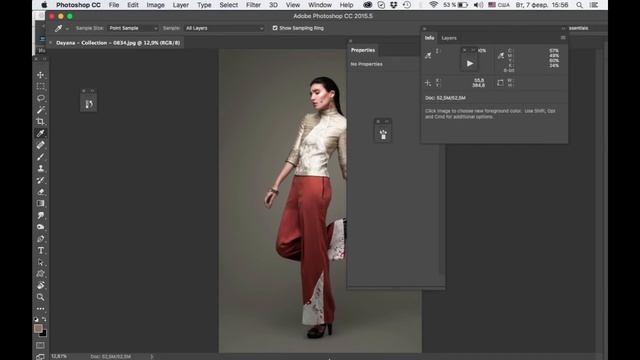
Task: Open the Help menu
Action: 347,5
